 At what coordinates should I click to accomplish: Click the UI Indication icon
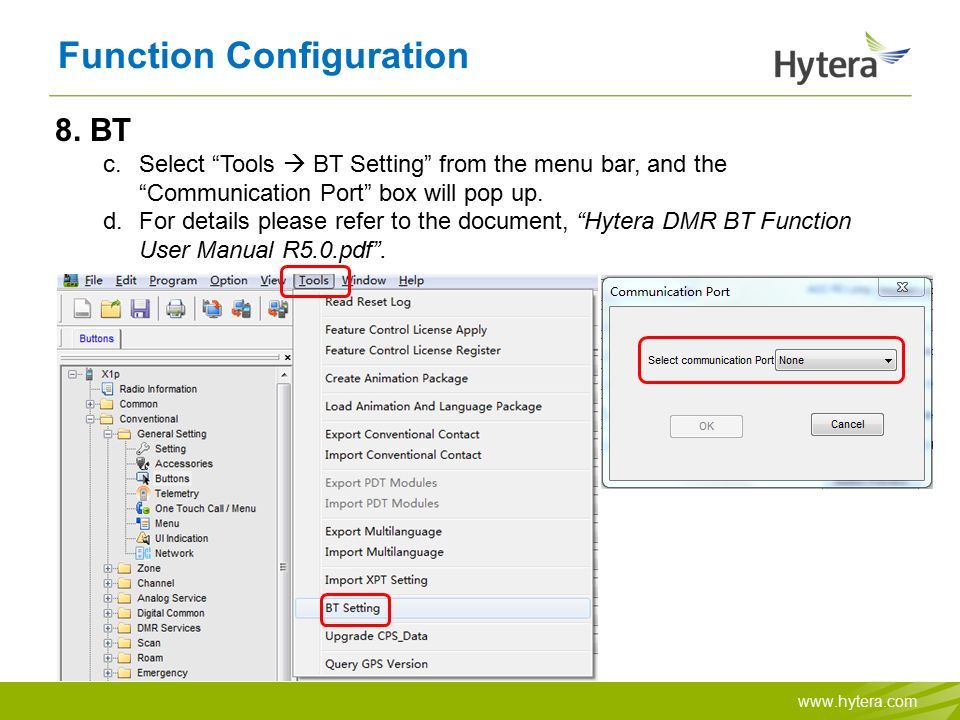click(143, 538)
